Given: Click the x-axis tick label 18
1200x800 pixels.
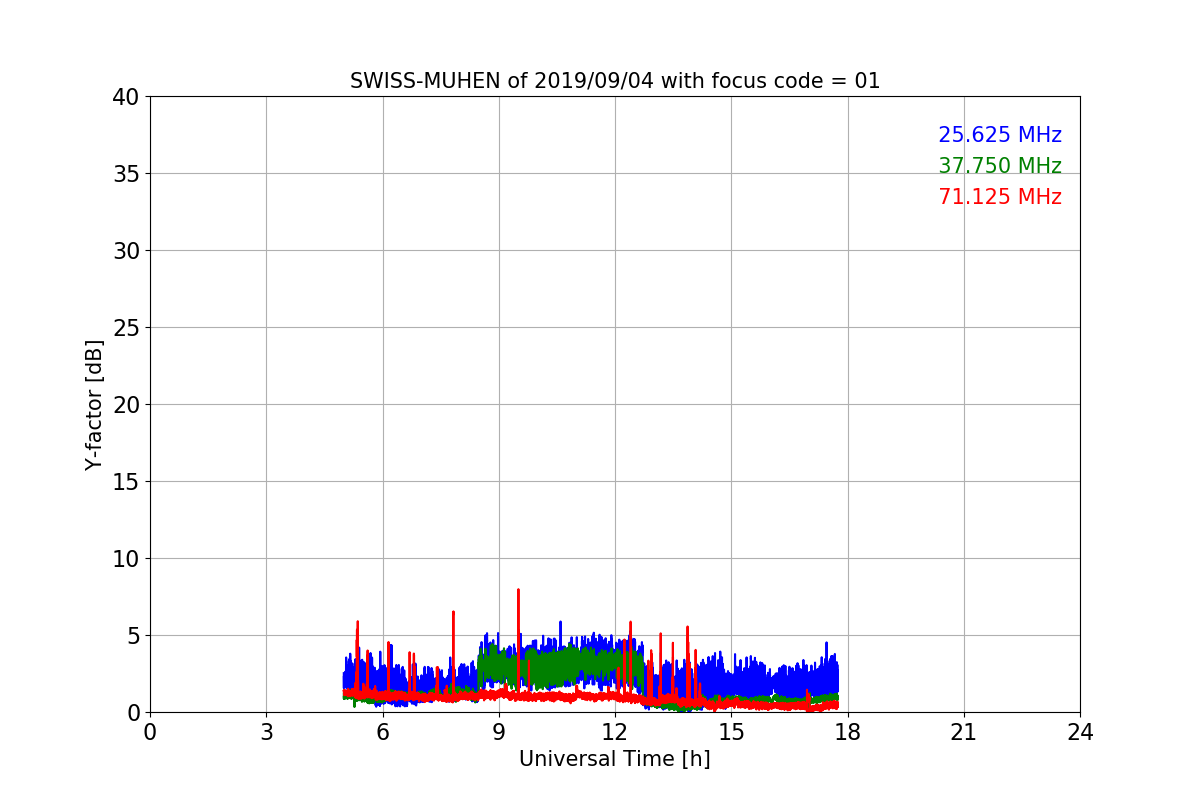Looking at the screenshot, I should (848, 732).
